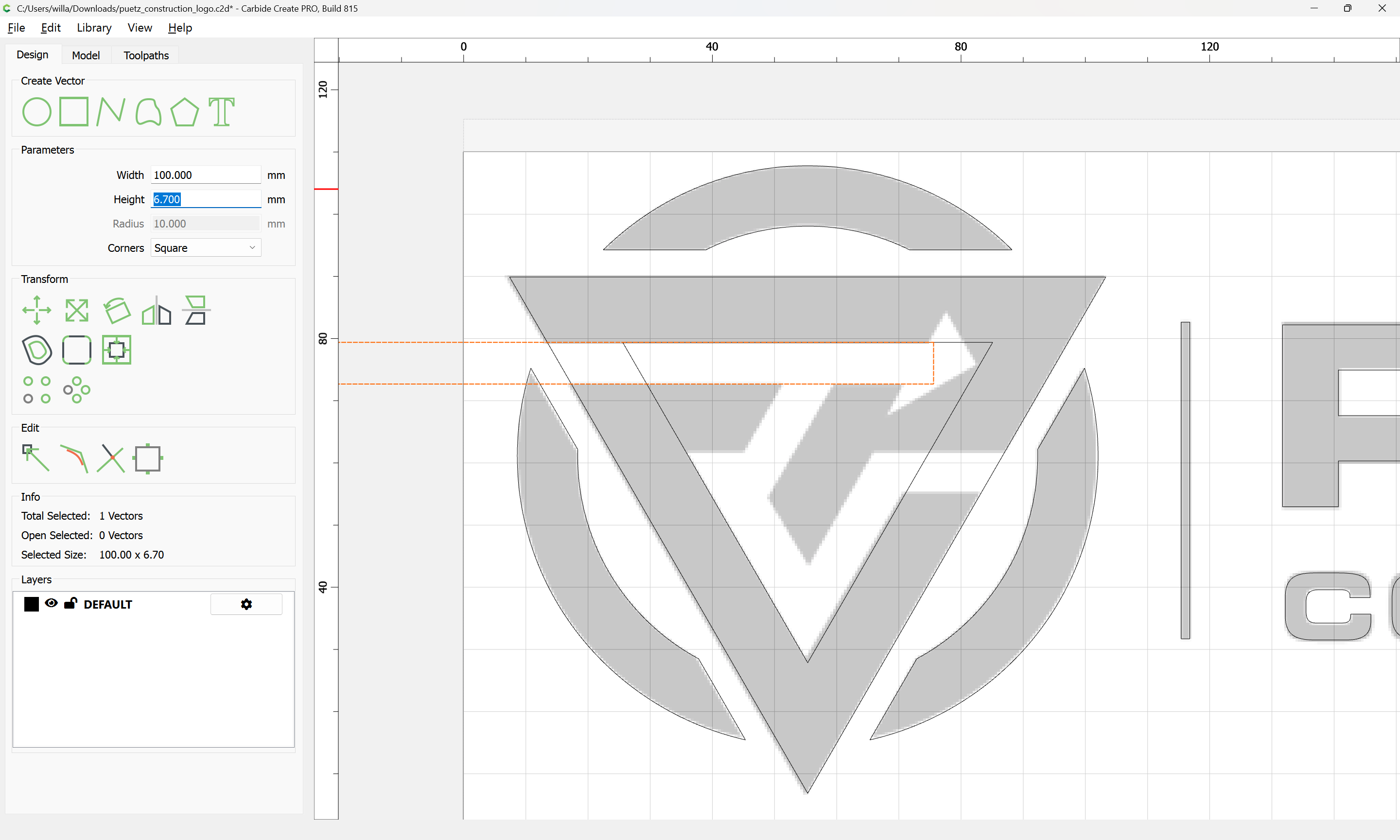Open the Linear array tool
The image size is (1400, 840).
point(37,389)
